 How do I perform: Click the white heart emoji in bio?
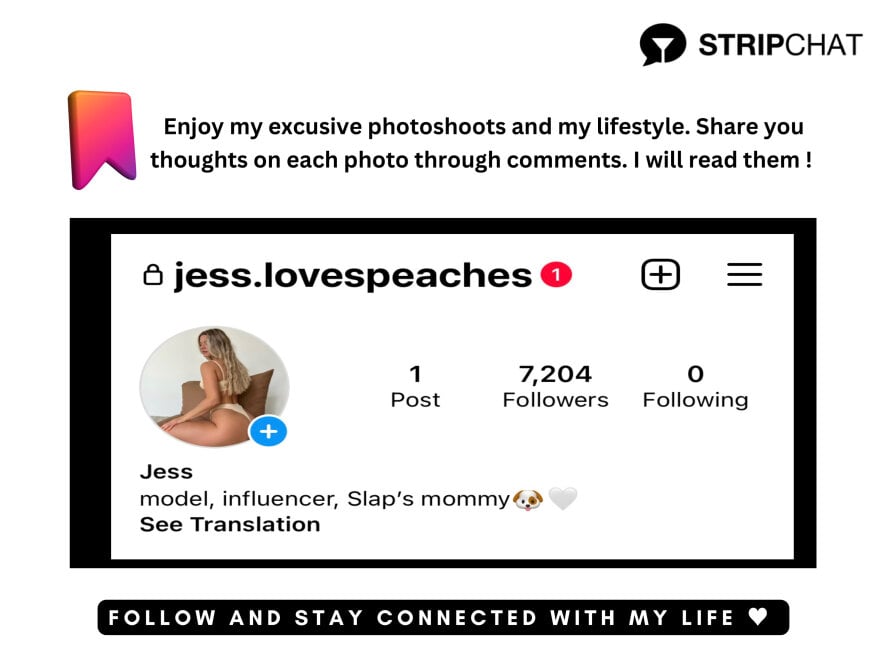click(x=563, y=499)
